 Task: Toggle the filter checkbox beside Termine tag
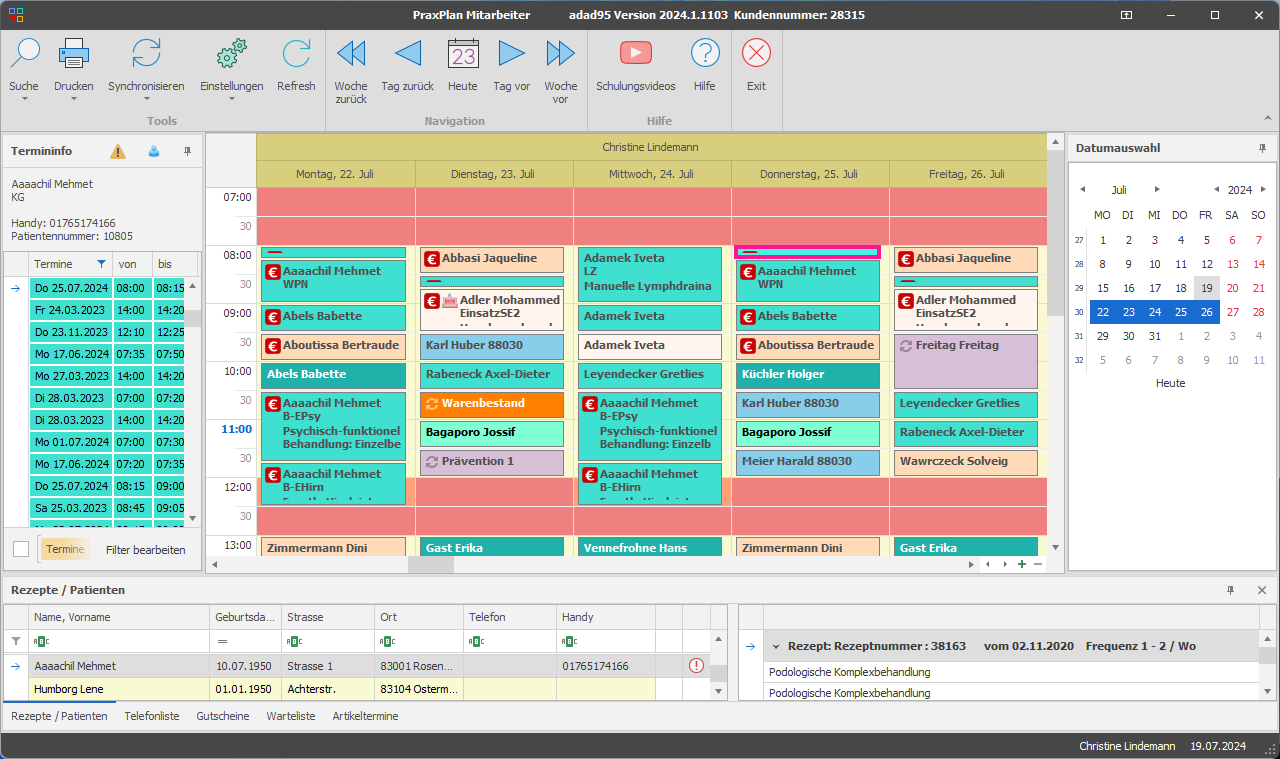21,549
